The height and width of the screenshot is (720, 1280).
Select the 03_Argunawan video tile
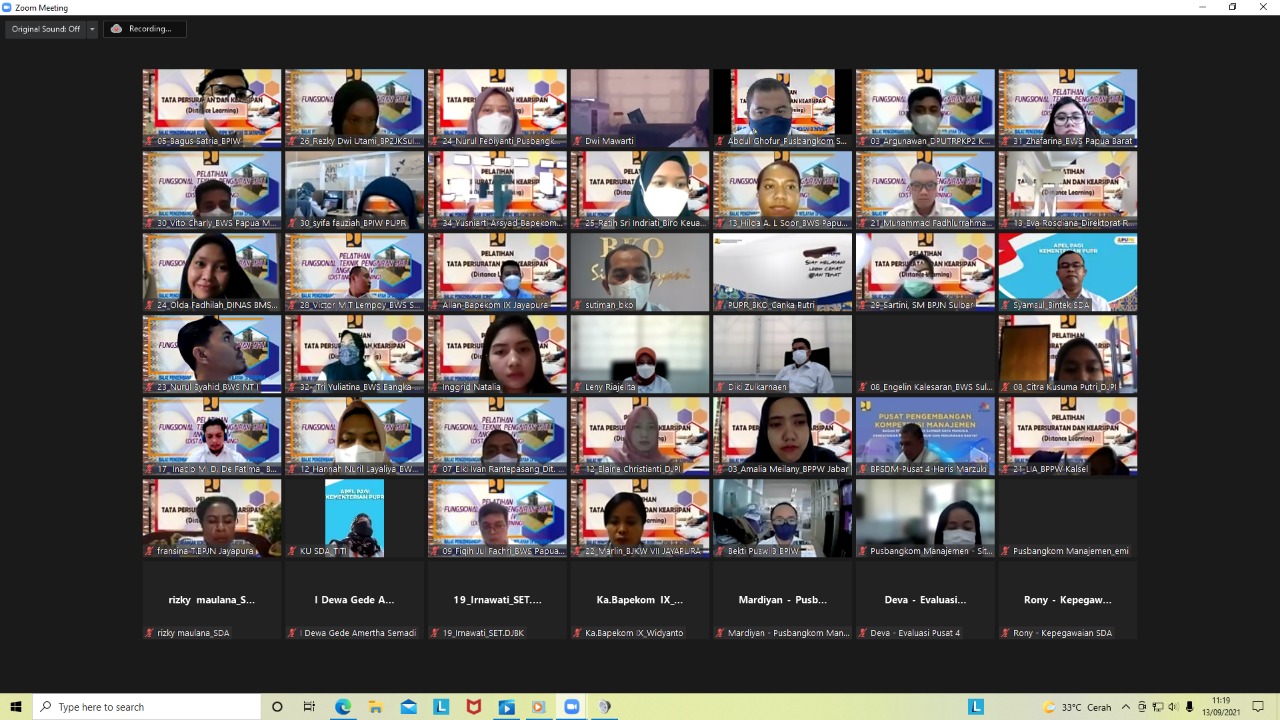[x=925, y=108]
